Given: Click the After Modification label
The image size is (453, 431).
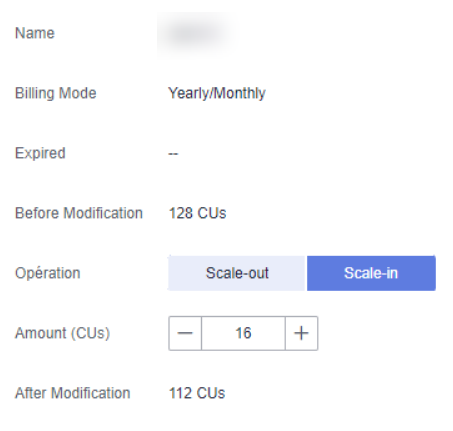Looking at the screenshot, I should tap(72, 393).
